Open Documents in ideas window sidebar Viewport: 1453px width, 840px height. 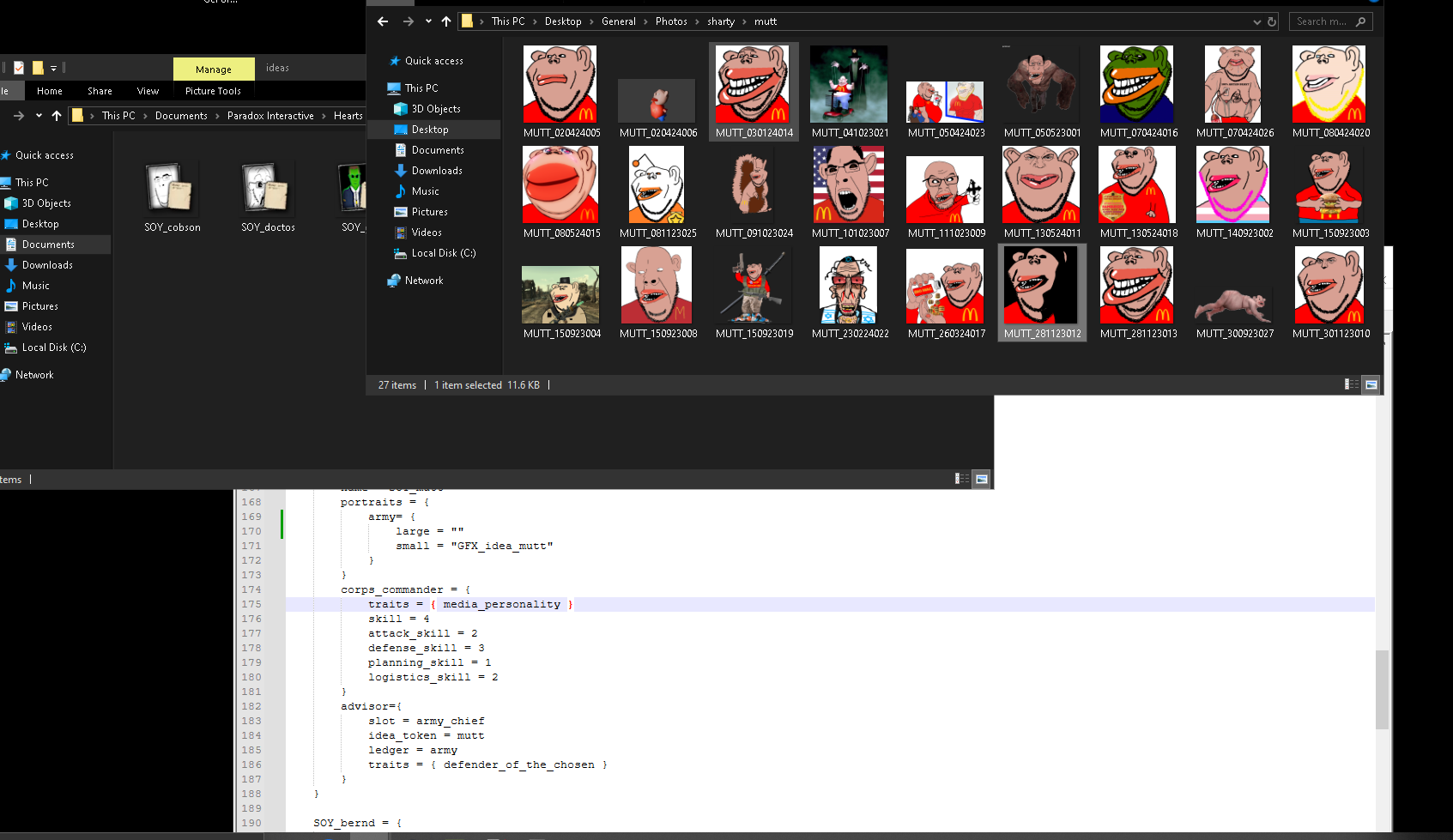click(x=48, y=245)
